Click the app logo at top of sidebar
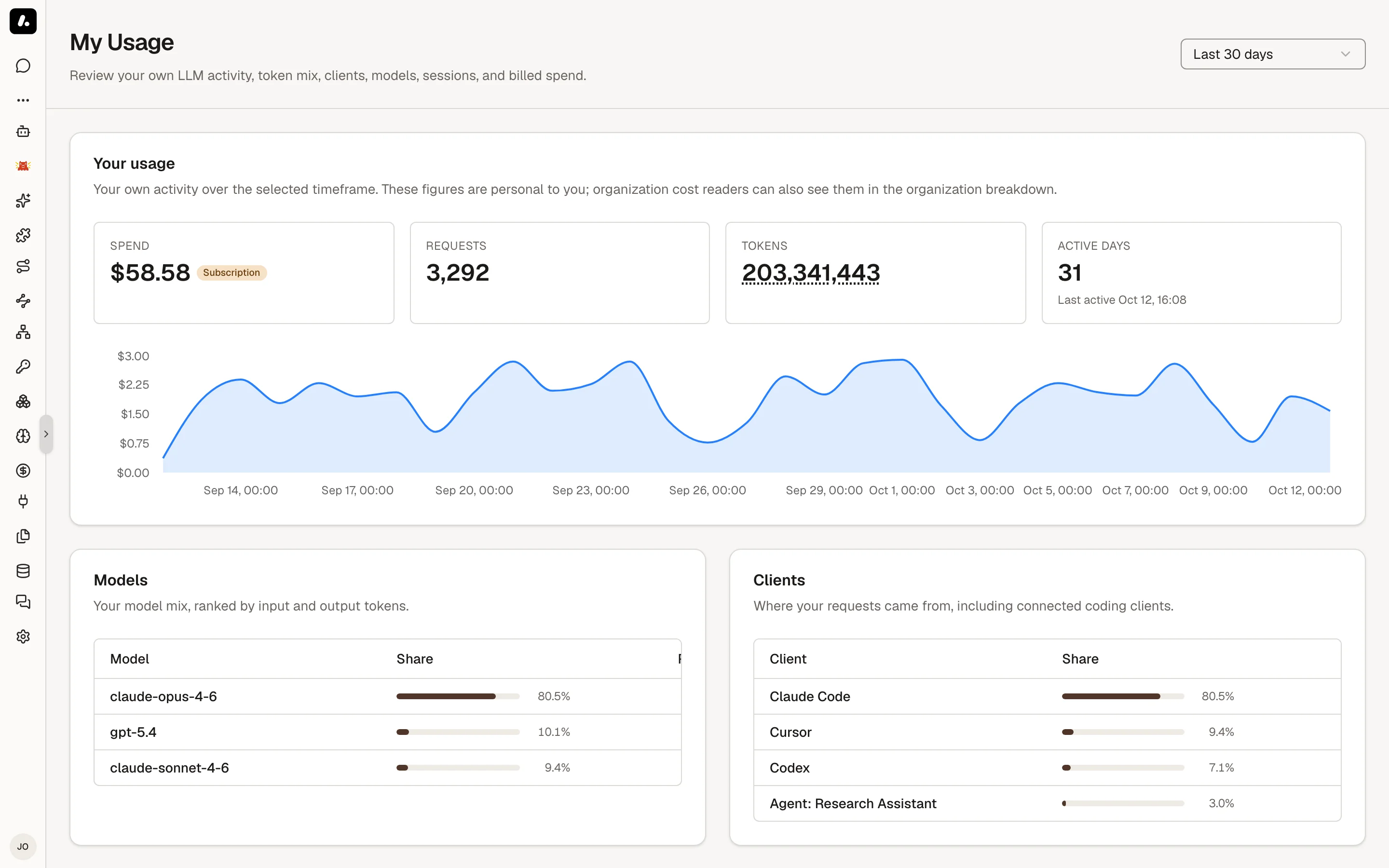 pos(23,21)
